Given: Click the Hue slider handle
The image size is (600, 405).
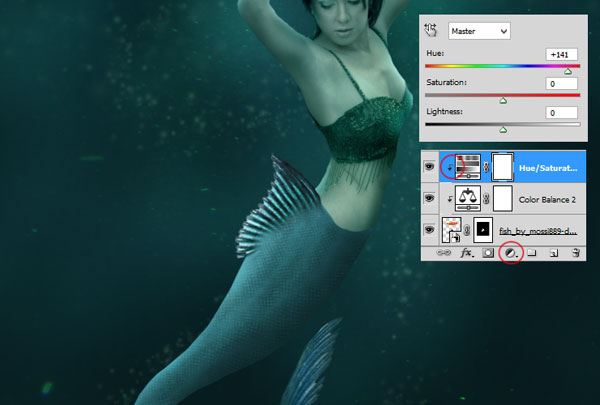Looking at the screenshot, I should [568, 71].
